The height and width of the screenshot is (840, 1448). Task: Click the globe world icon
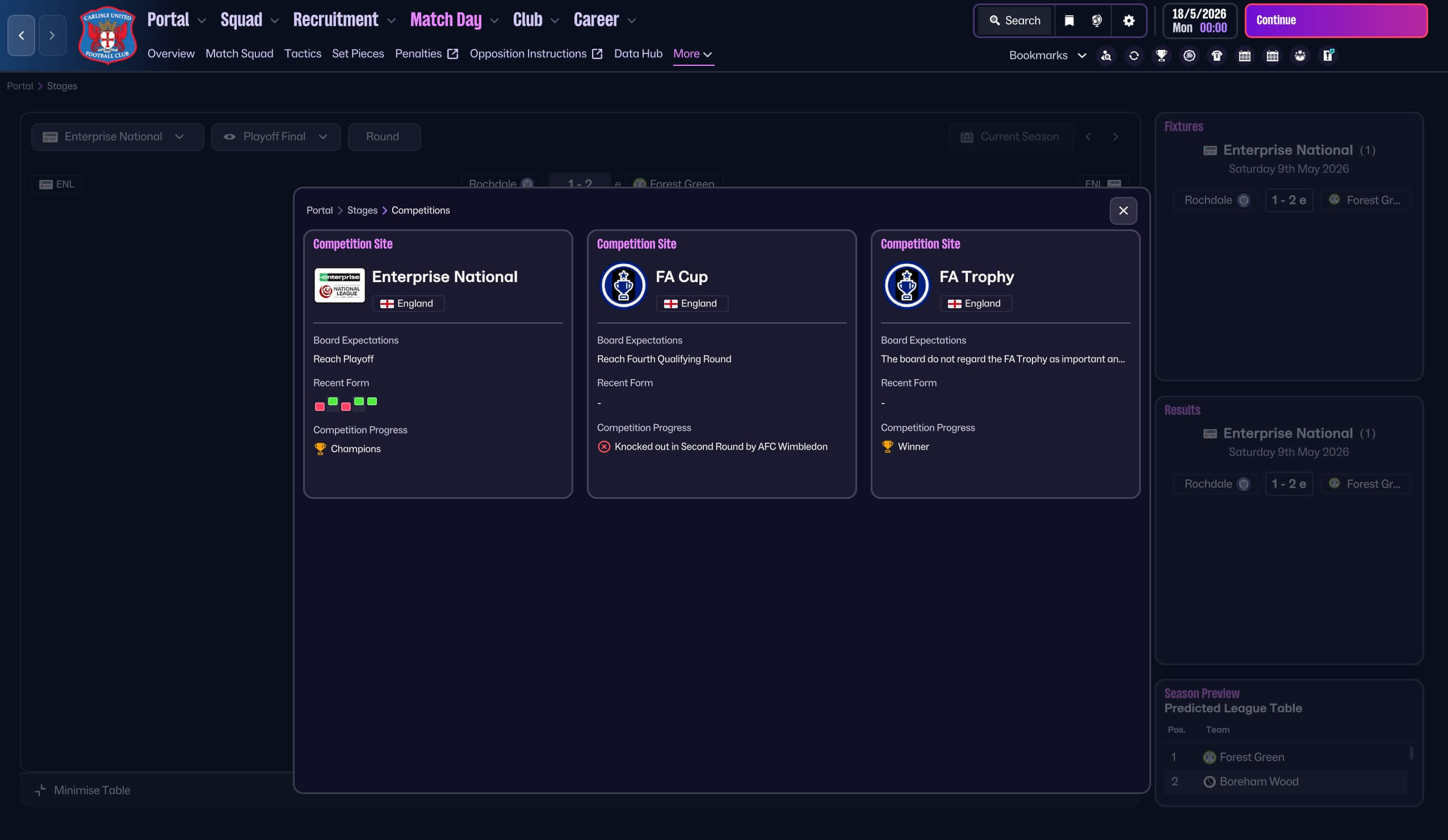pos(1096,20)
